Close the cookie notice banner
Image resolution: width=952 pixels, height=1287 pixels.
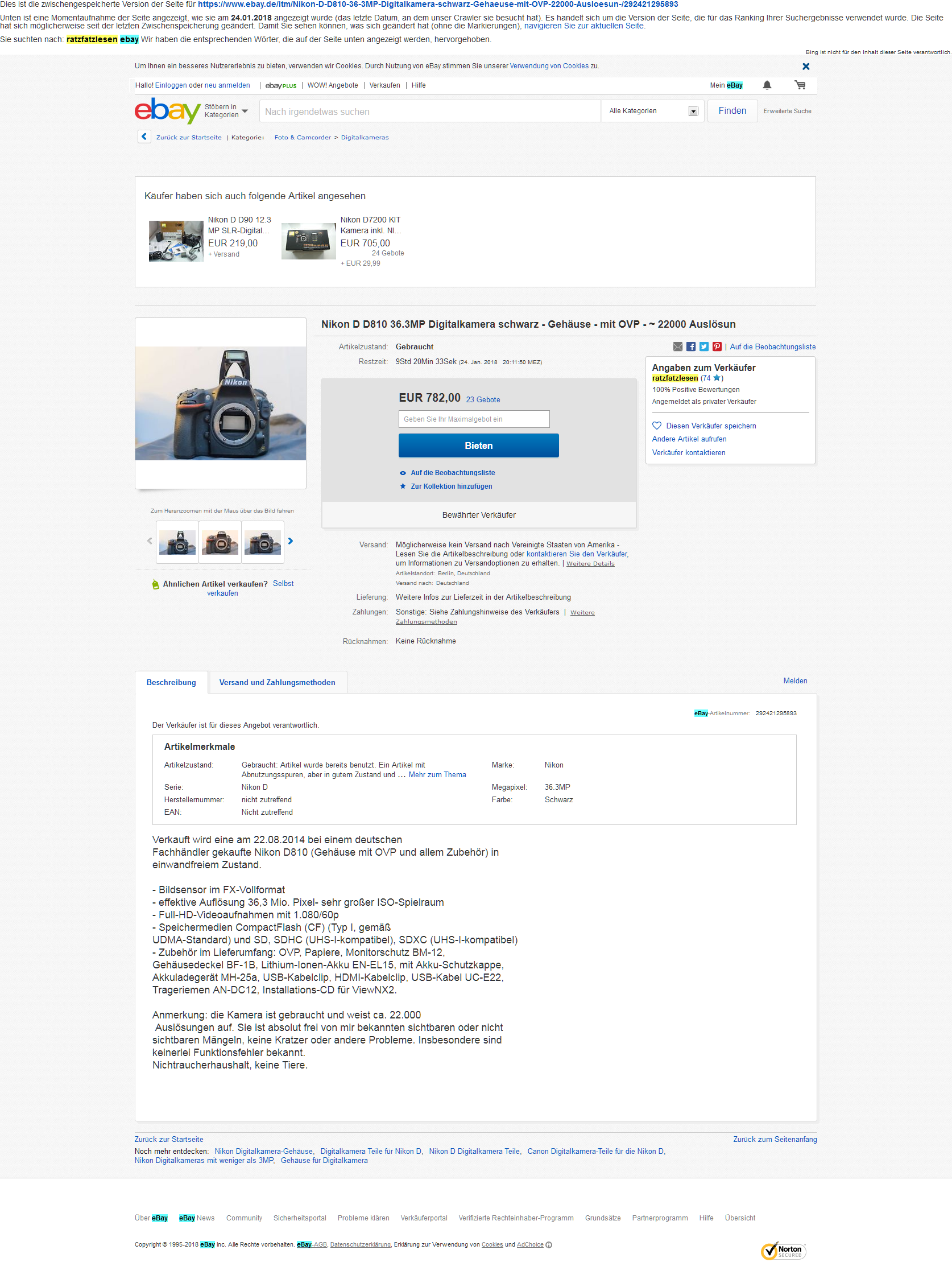click(x=806, y=67)
